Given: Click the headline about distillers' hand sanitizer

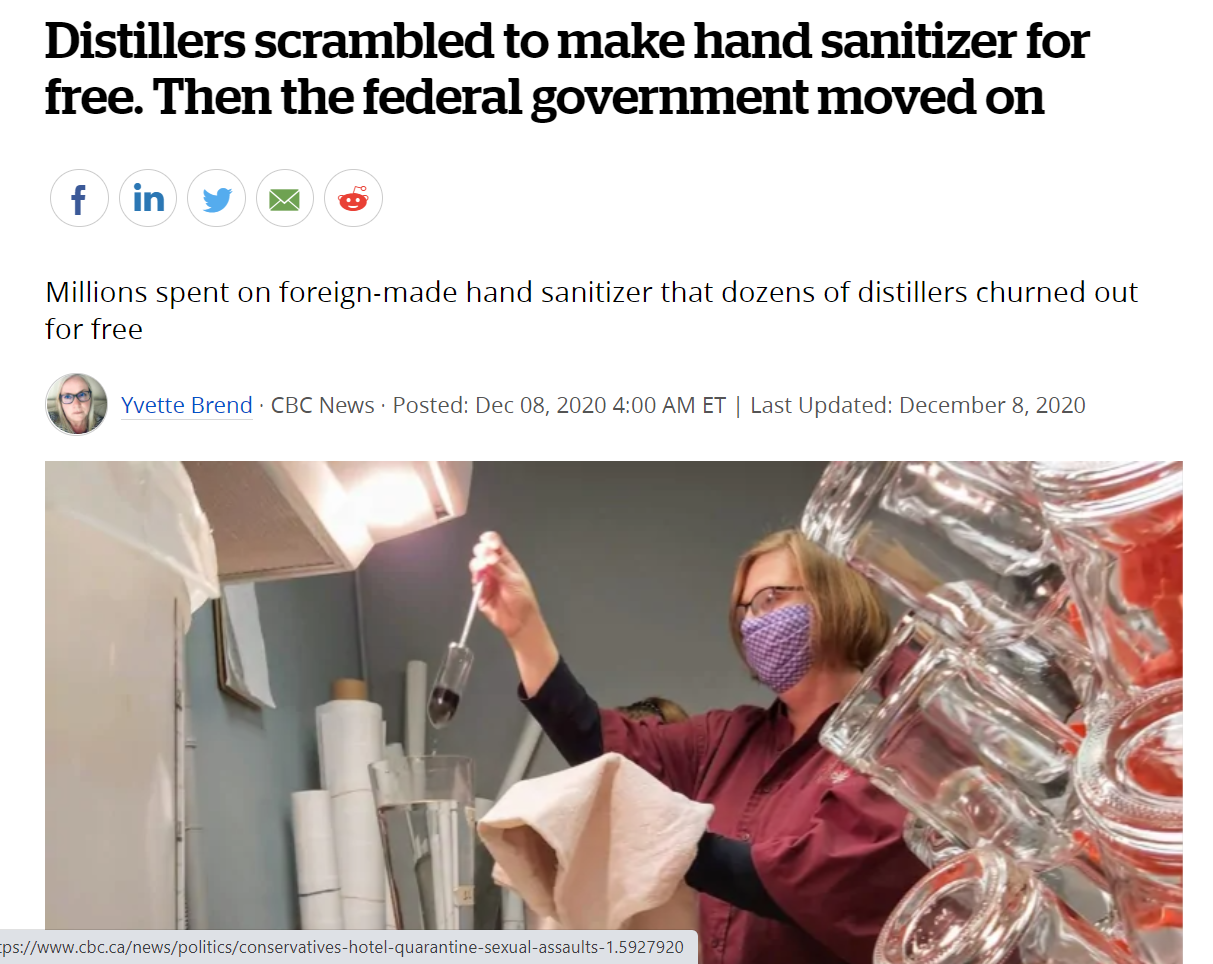Looking at the screenshot, I should coord(567,70).
